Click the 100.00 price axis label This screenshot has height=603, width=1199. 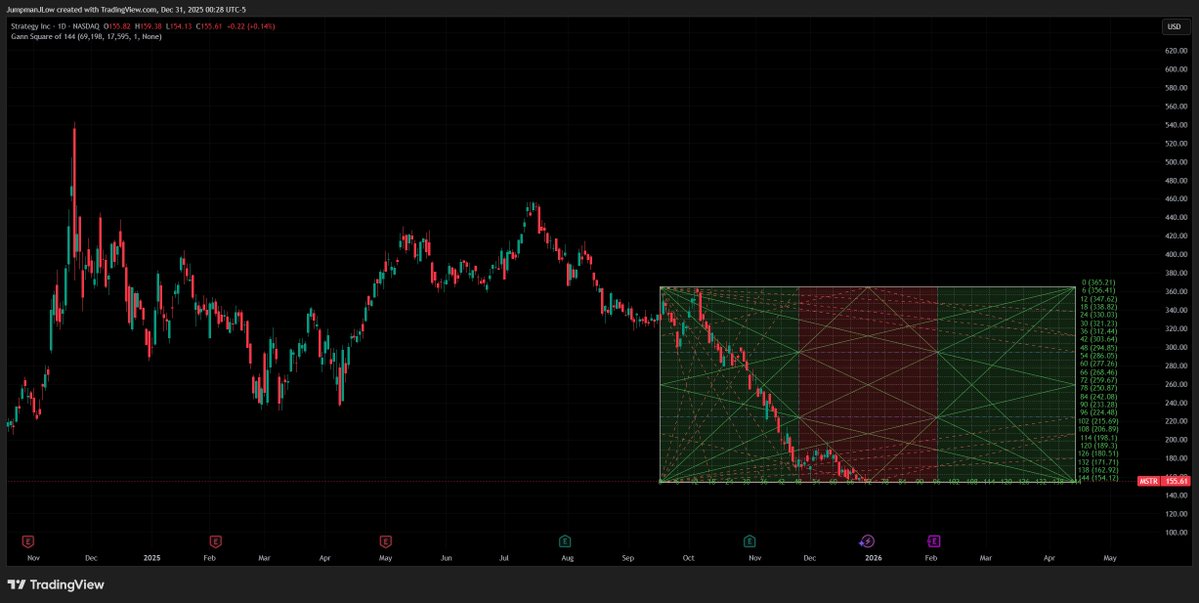tap(1175, 533)
